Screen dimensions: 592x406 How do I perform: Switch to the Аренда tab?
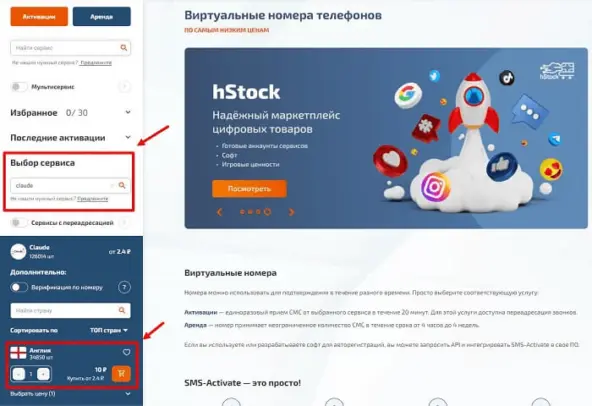pos(102,17)
